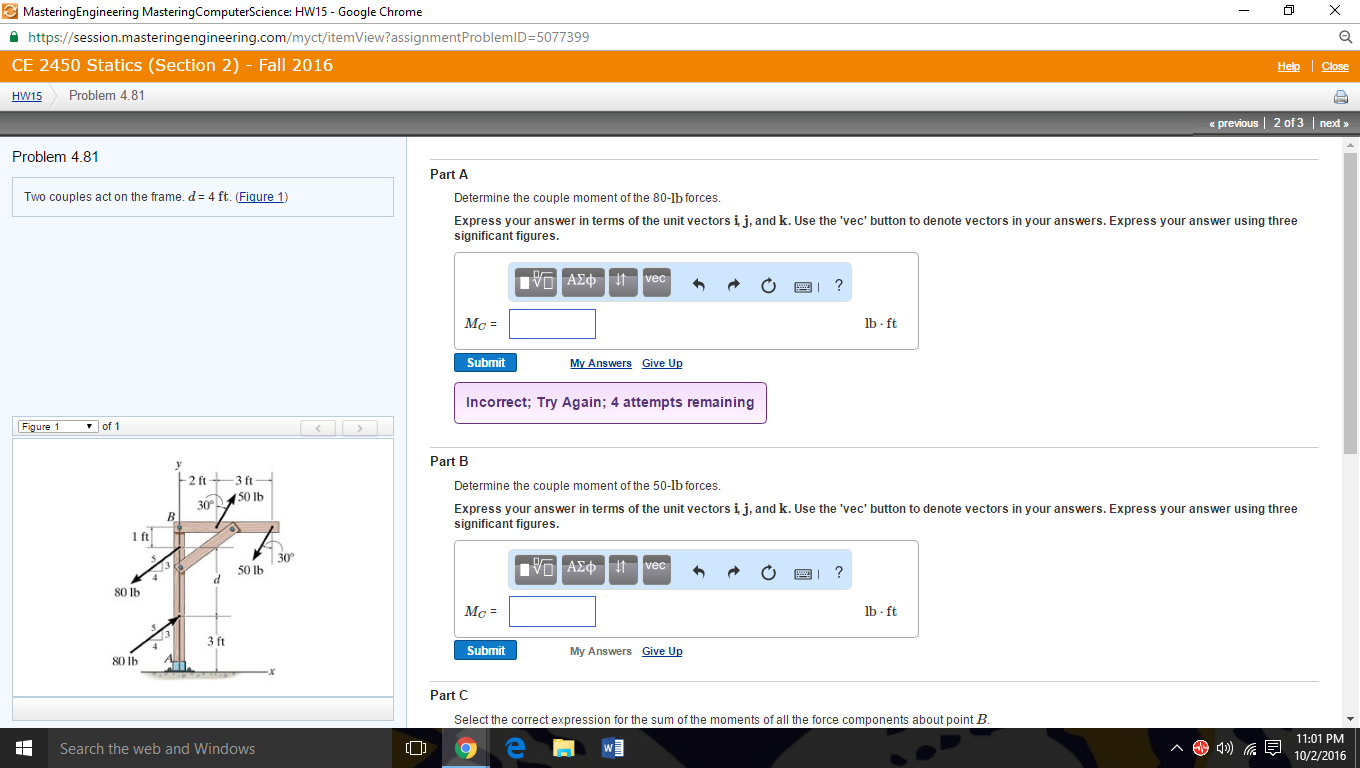Open the Figure 1 selector dropdown
Viewport: 1360px width, 768px height.
click(x=57, y=425)
